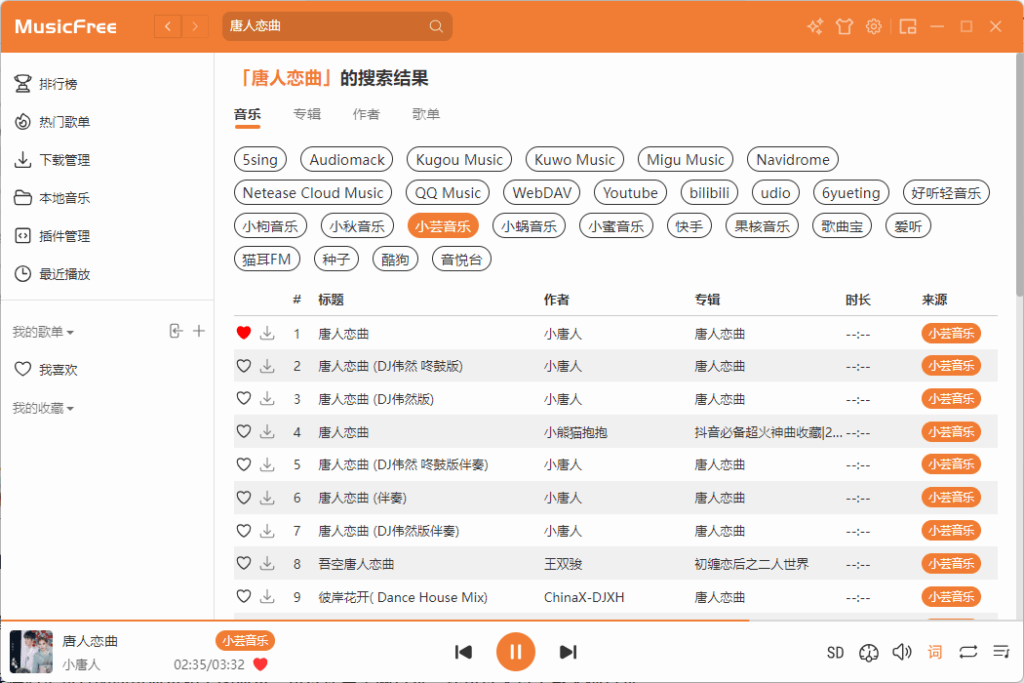Play the previous track
Image resolution: width=1024 pixels, height=683 pixels.
pos(464,652)
